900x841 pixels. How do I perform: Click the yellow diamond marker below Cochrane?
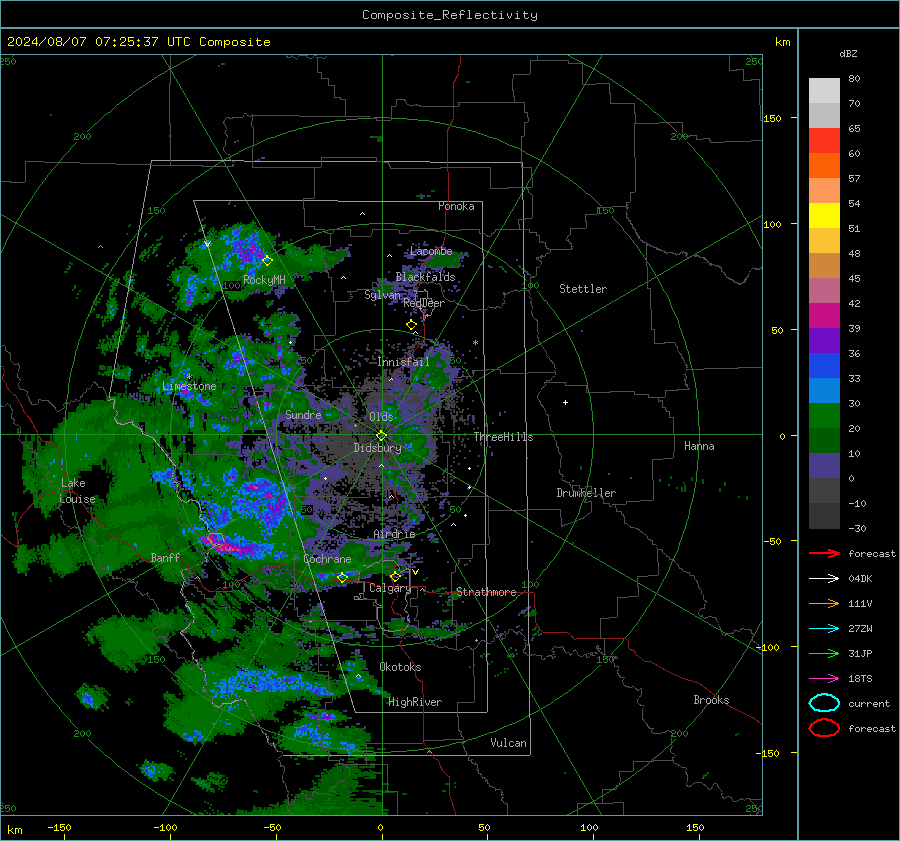click(342, 577)
